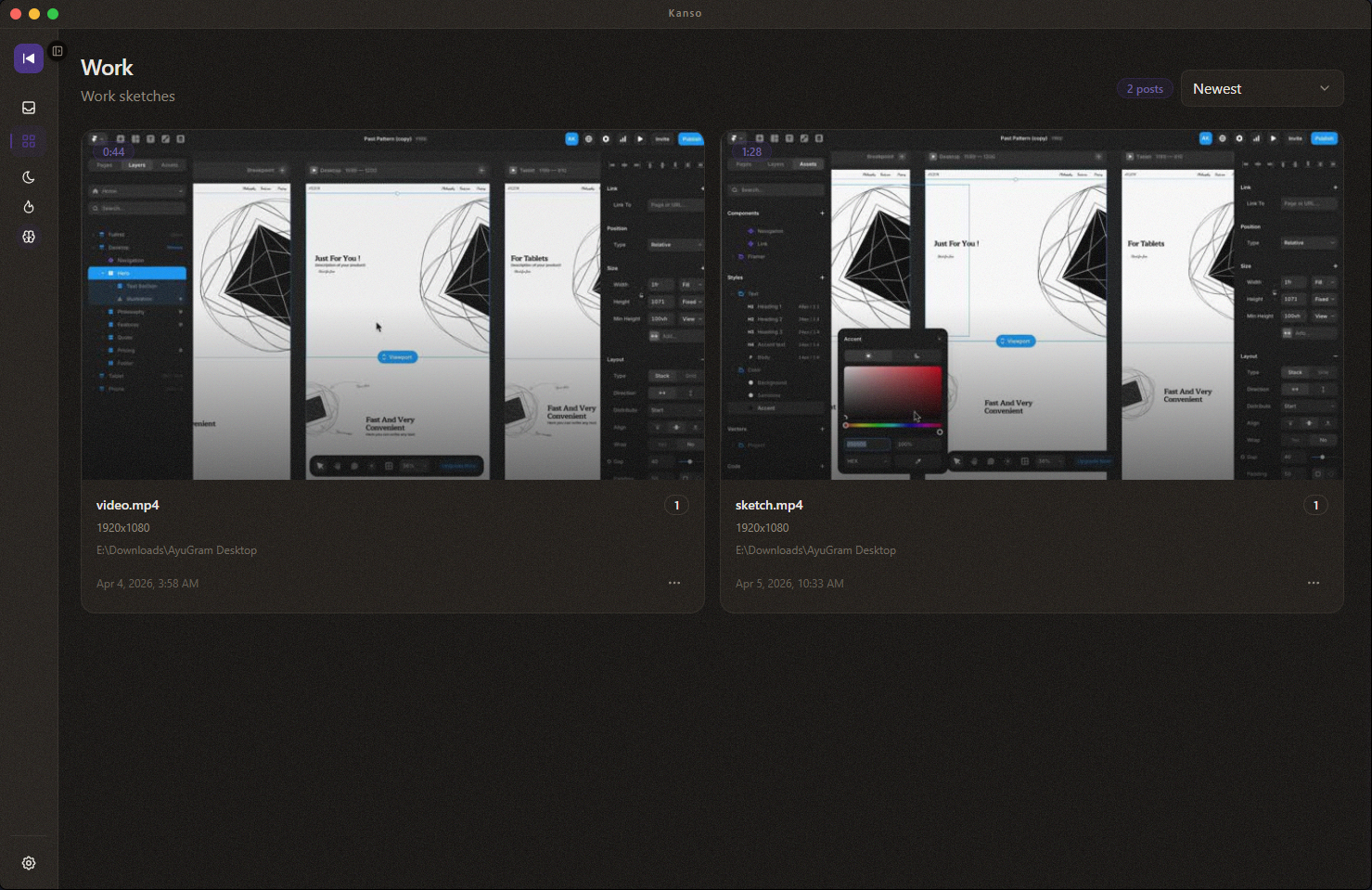Click the 'Apr 5, 2026, 10:33 AM' date

(x=789, y=584)
